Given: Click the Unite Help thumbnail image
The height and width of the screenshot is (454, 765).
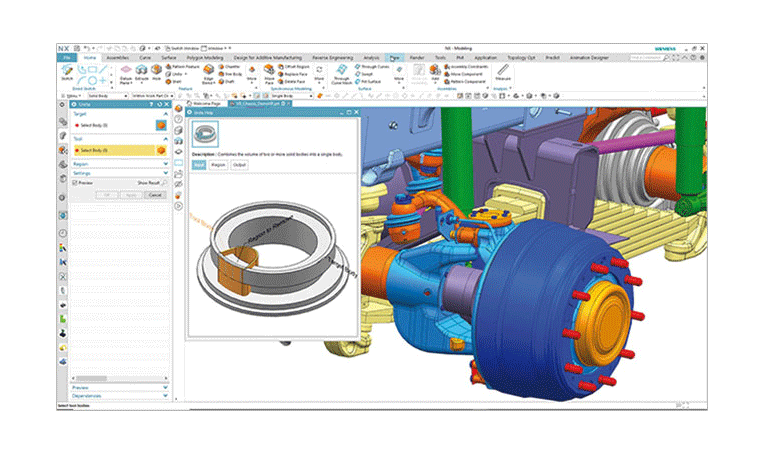Looking at the screenshot, I should [x=205, y=134].
